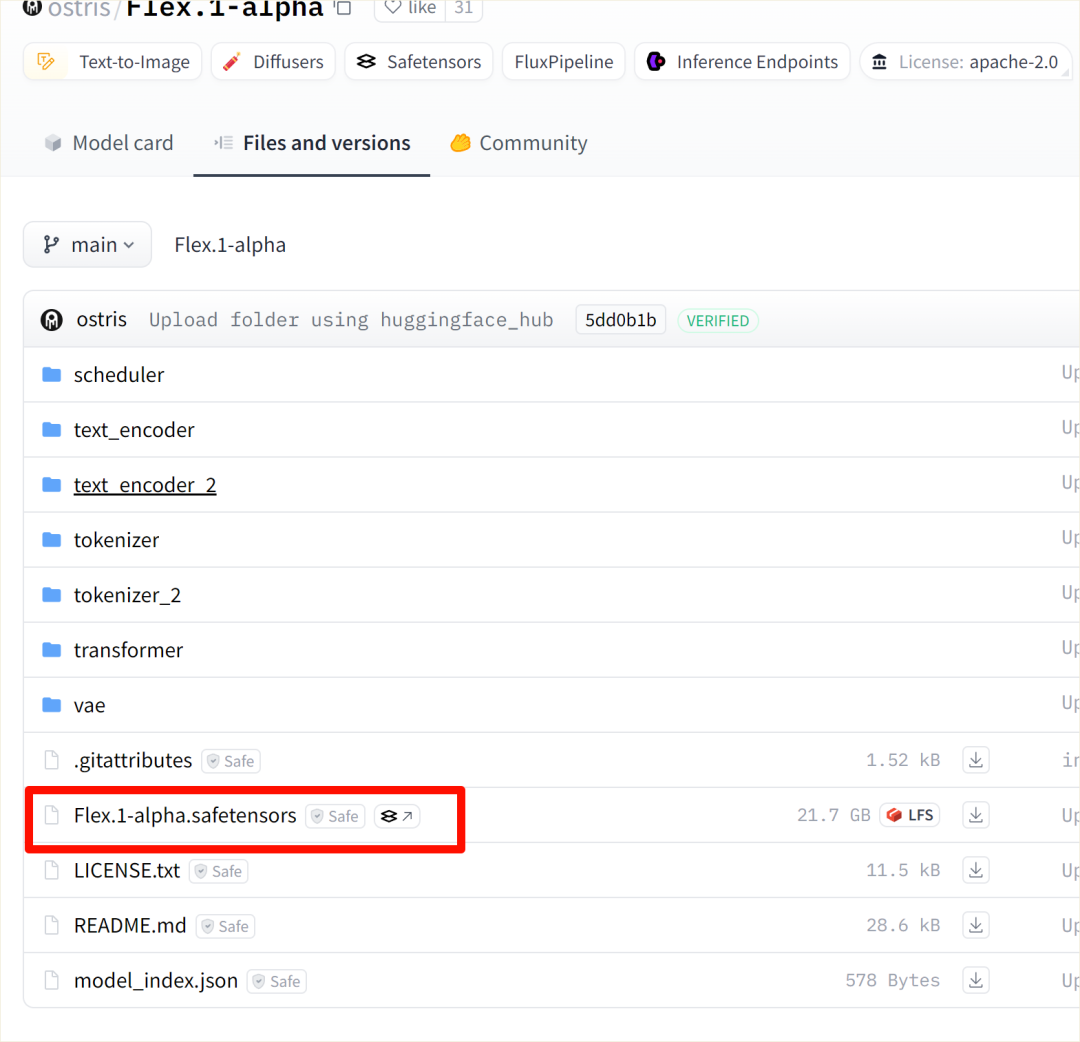Open the safetensors viewer for Flex.1-alpha.safetensors
The height and width of the screenshot is (1042, 1080).
[x=396, y=816]
